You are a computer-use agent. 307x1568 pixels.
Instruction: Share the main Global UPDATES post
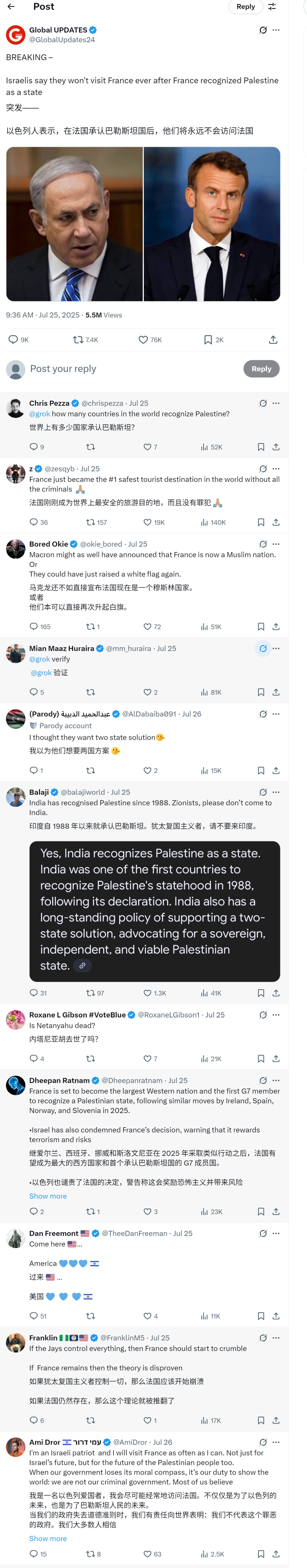pyautogui.click(x=273, y=340)
